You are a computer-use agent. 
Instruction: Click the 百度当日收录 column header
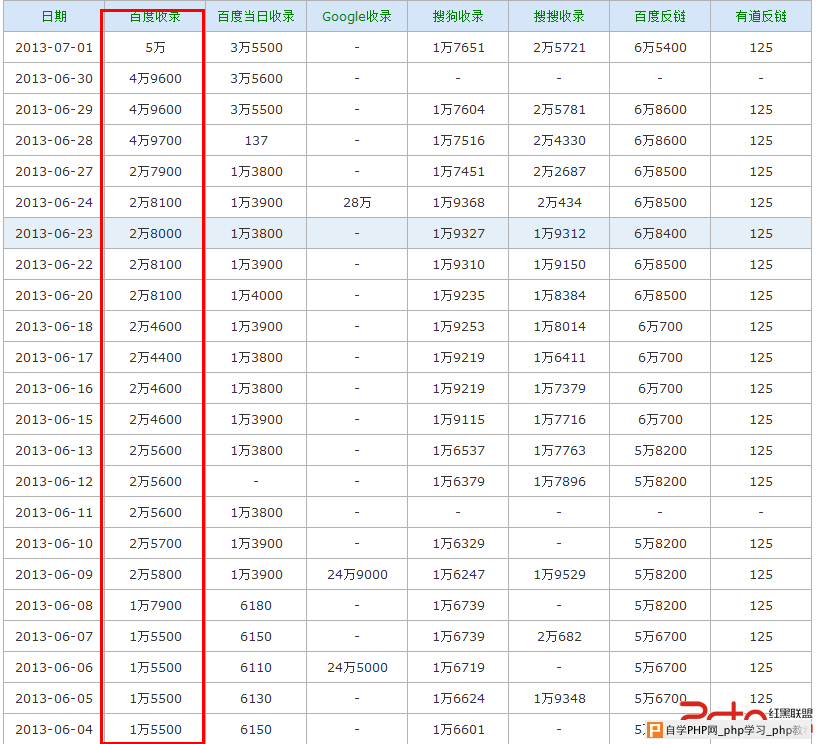coord(256,17)
